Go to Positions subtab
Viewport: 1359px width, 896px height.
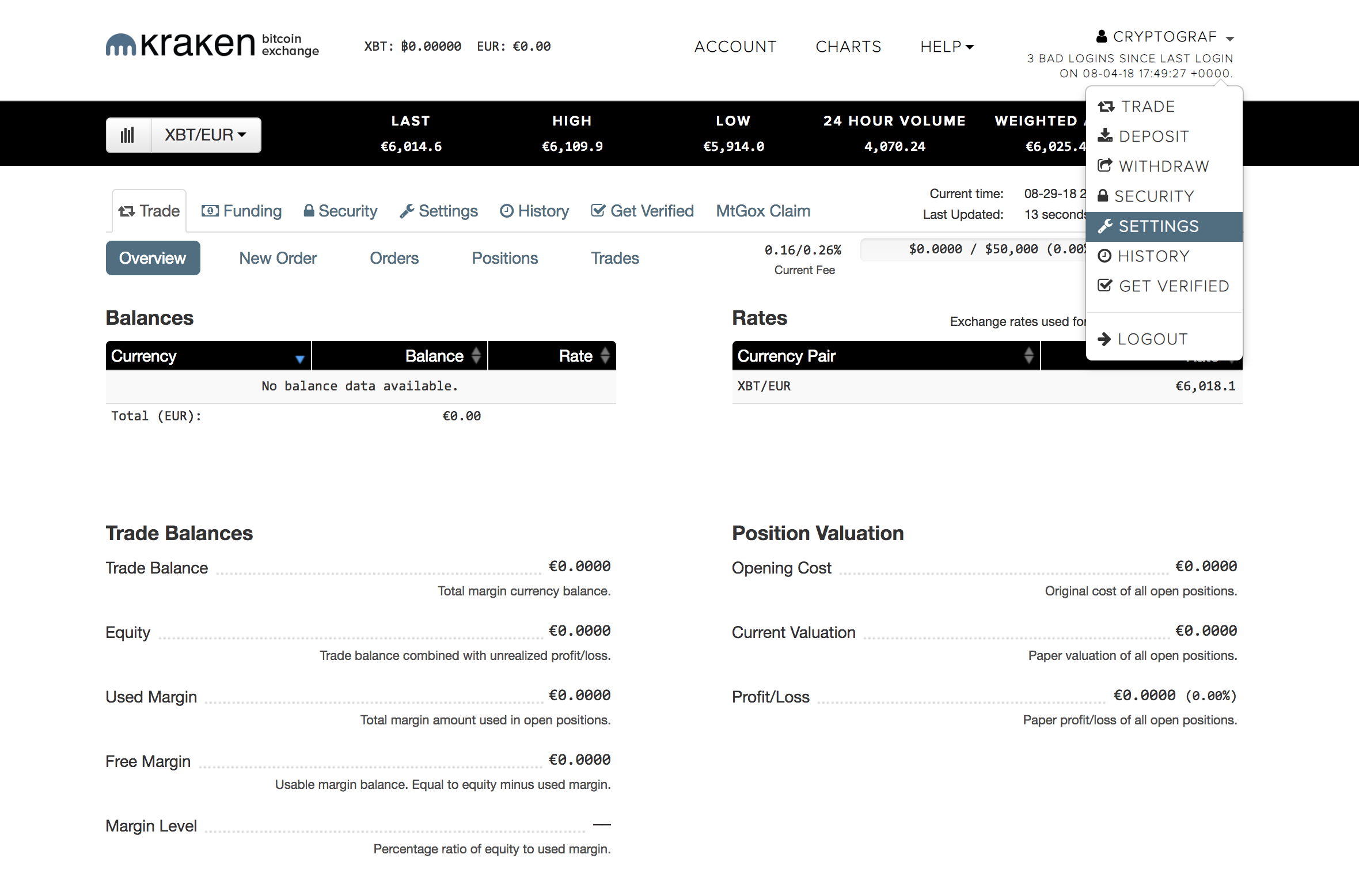[504, 258]
